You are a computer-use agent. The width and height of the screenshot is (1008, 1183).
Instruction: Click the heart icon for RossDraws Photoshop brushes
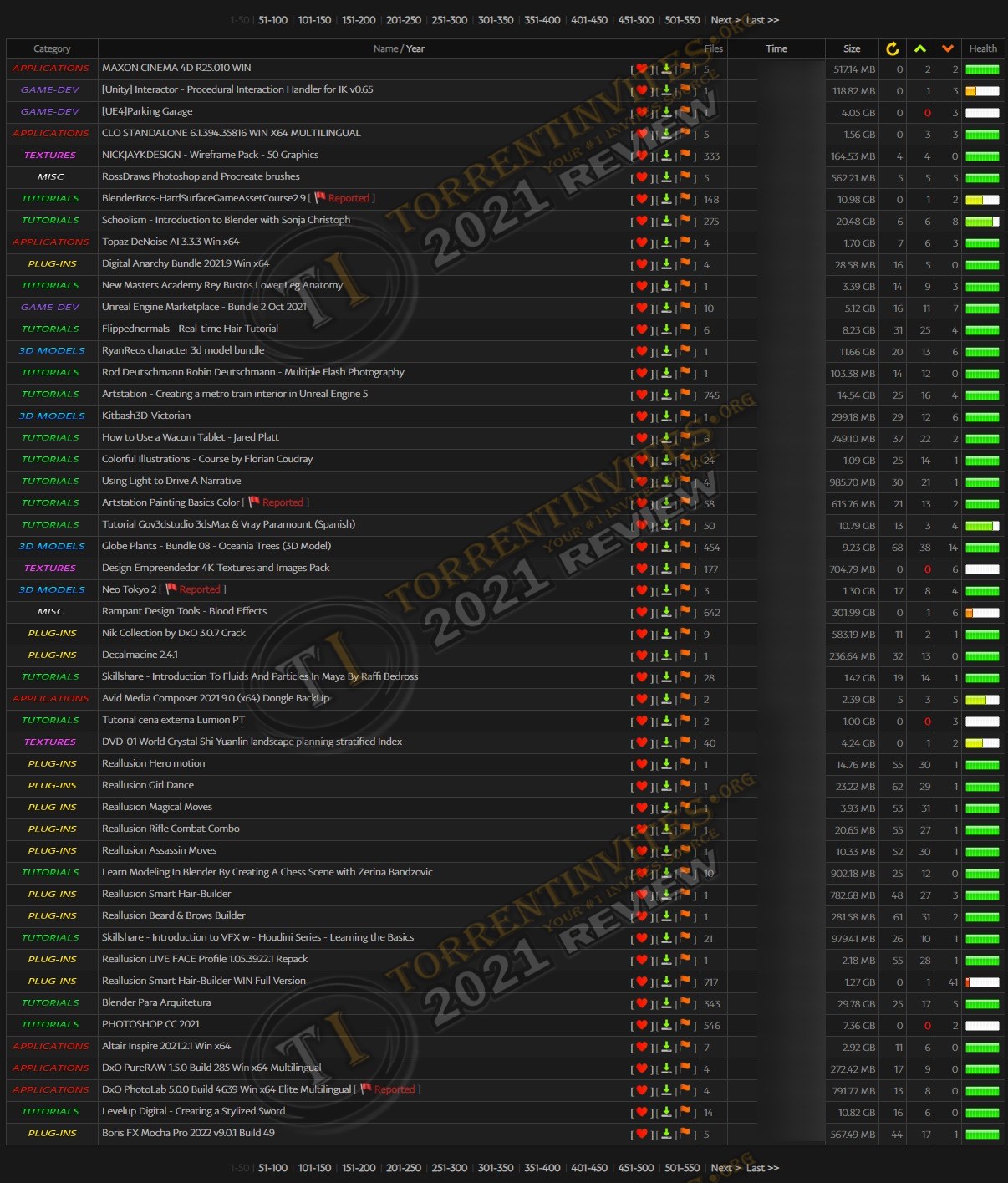tap(642, 177)
